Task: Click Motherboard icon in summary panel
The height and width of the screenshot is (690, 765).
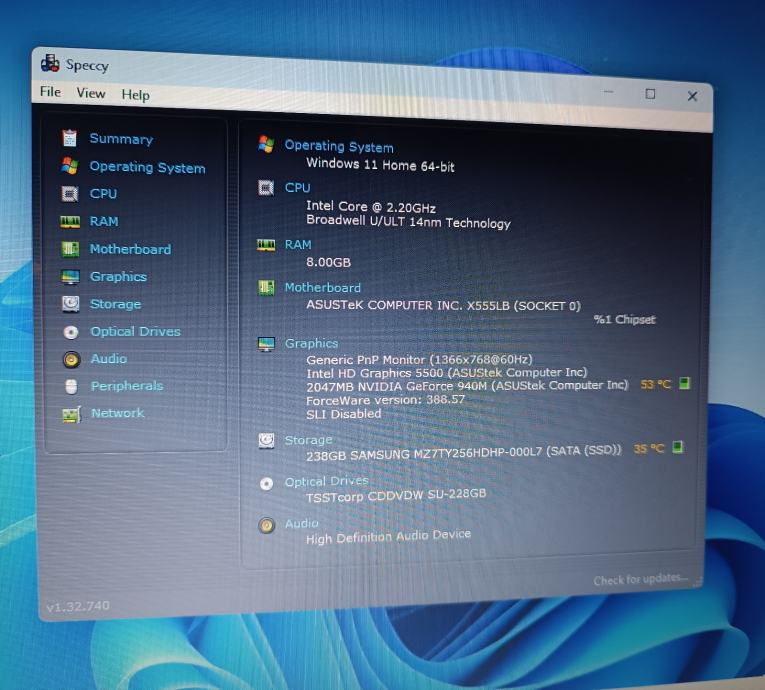Action: click(x=266, y=287)
